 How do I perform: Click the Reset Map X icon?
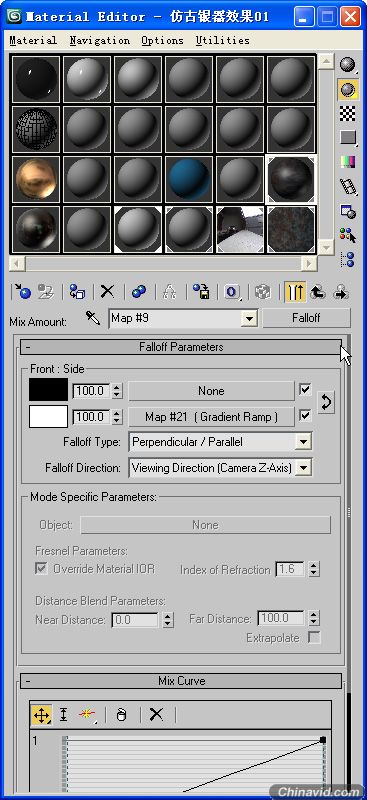(107, 291)
